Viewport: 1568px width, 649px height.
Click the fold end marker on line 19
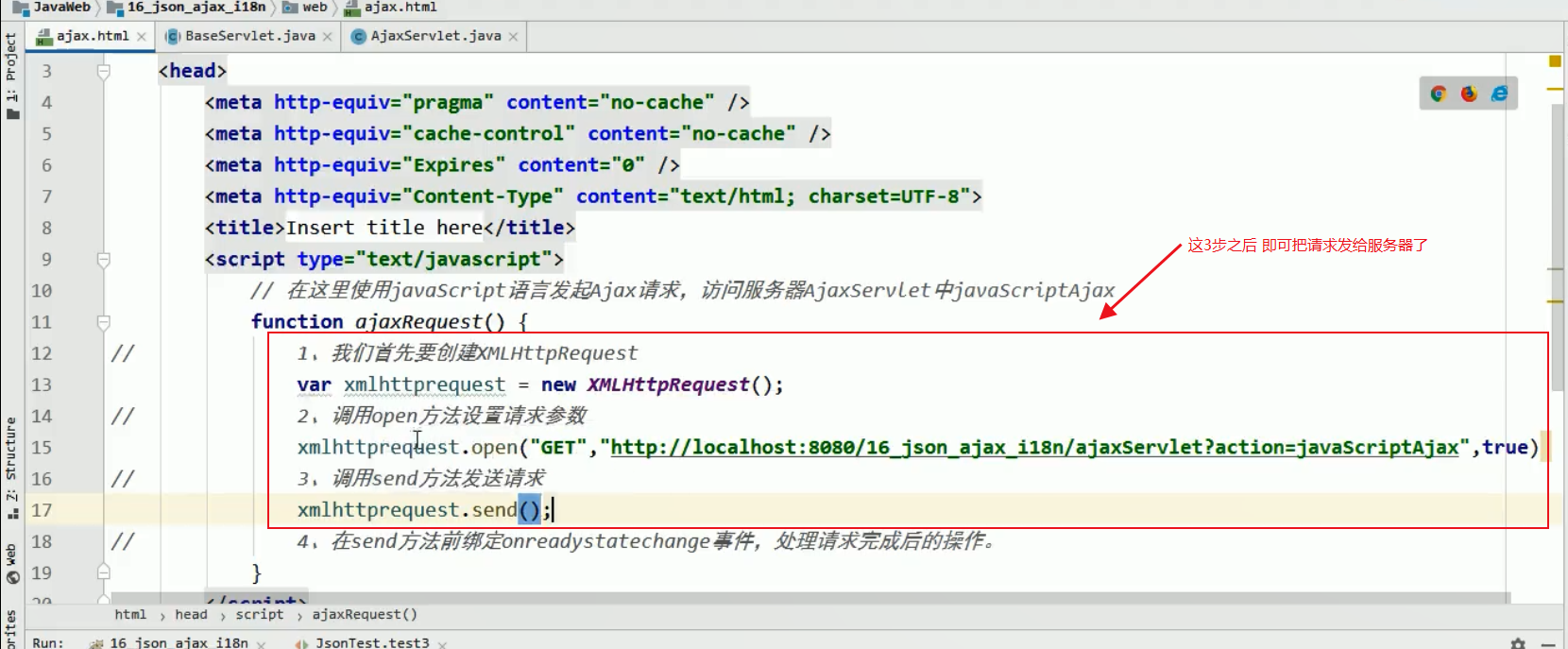pyautogui.click(x=104, y=572)
